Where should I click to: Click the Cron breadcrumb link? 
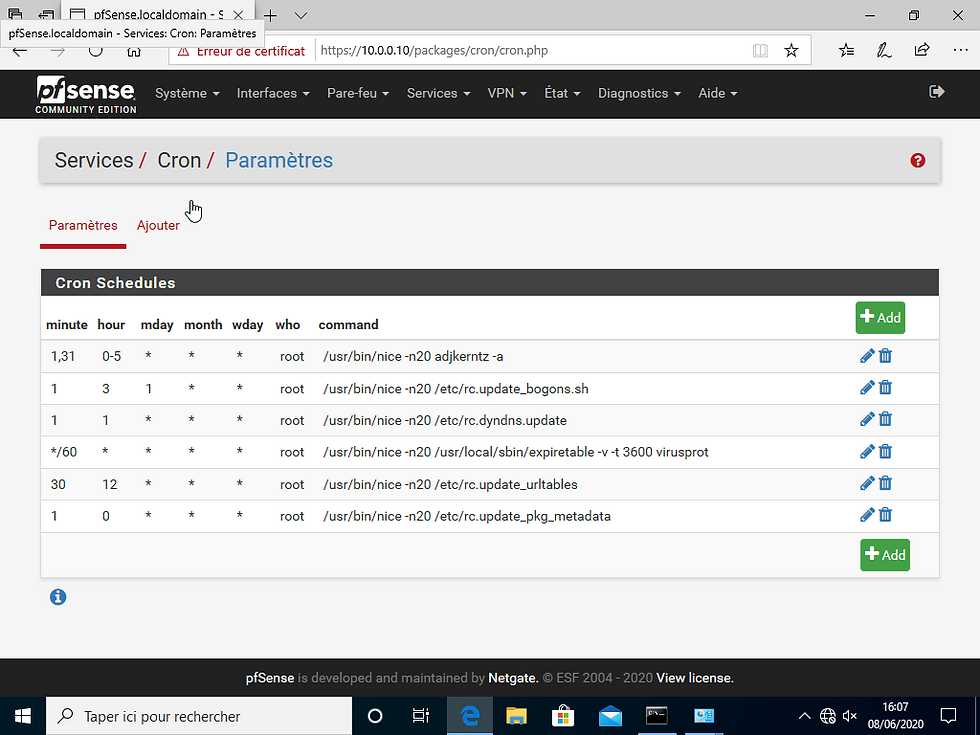[179, 161]
